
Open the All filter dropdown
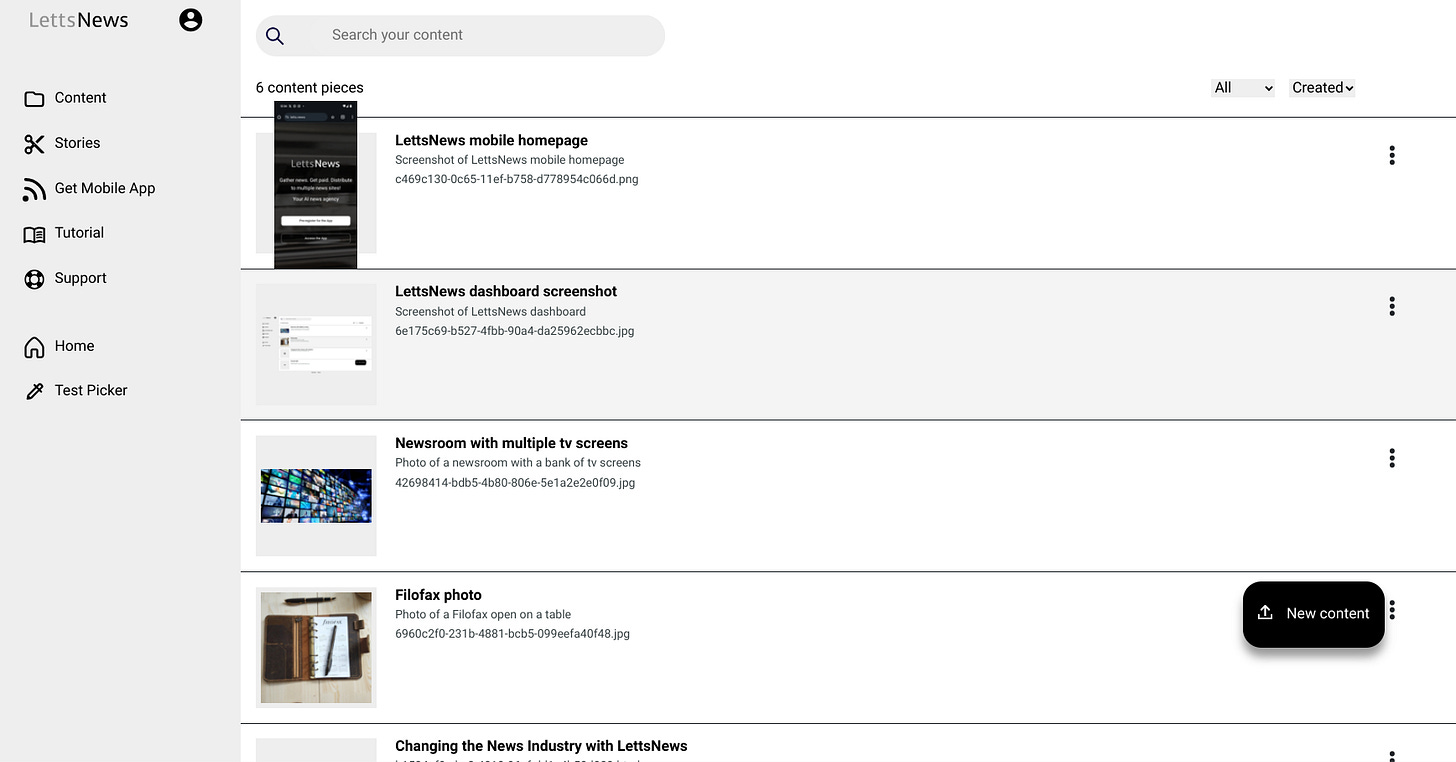point(1242,87)
